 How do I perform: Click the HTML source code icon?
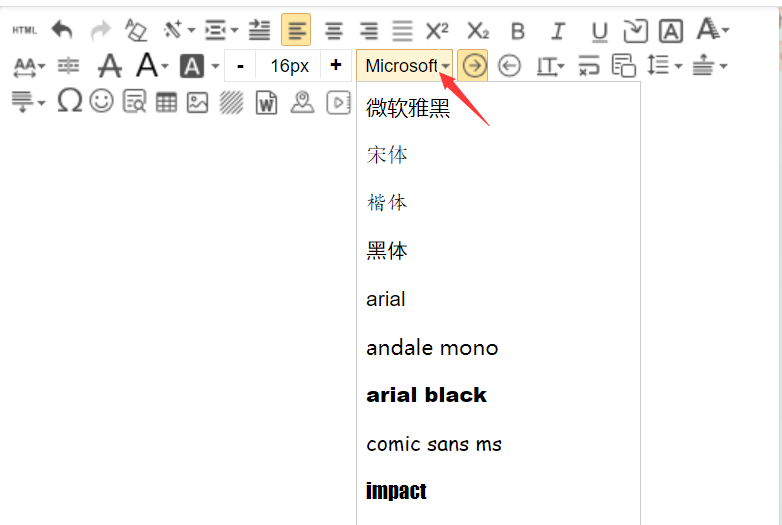[24, 31]
